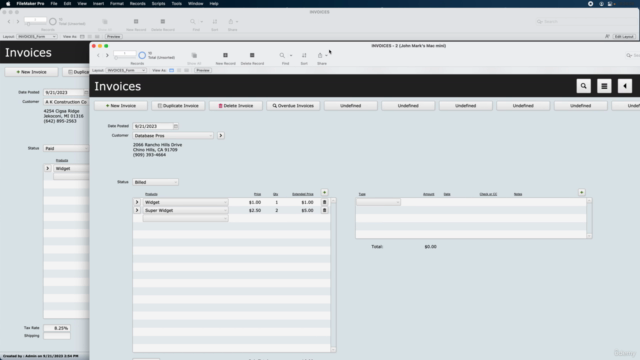This screenshot has height=360, width=640.
Task: Click record number field in front window
Action: point(125,53)
